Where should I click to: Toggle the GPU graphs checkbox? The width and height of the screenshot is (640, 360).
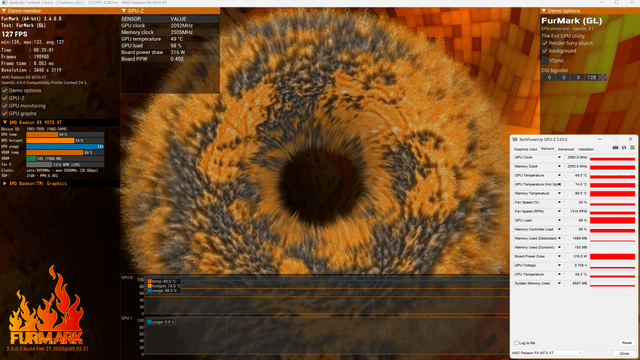point(5,113)
